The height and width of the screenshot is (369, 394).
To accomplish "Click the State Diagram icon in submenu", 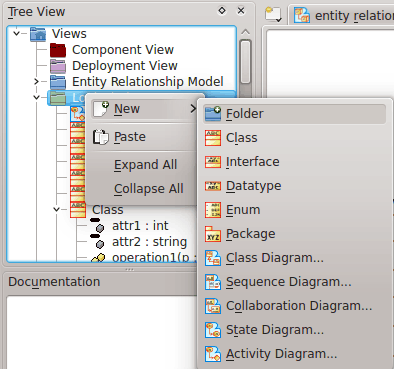I will pyautogui.click(x=213, y=330).
